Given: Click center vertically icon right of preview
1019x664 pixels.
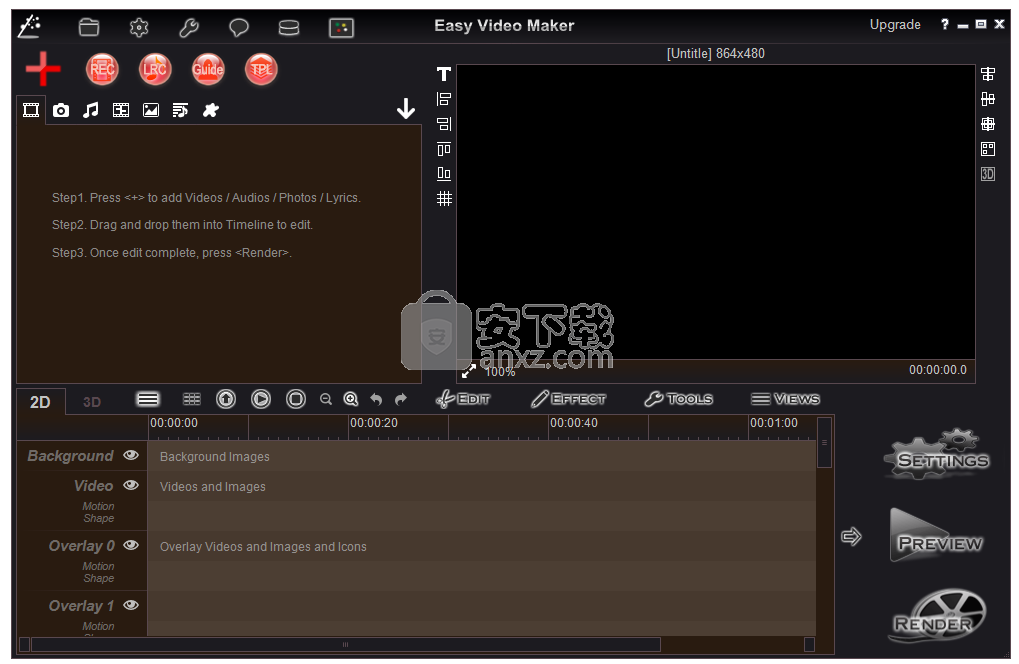Looking at the screenshot, I should (x=988, y=99).
